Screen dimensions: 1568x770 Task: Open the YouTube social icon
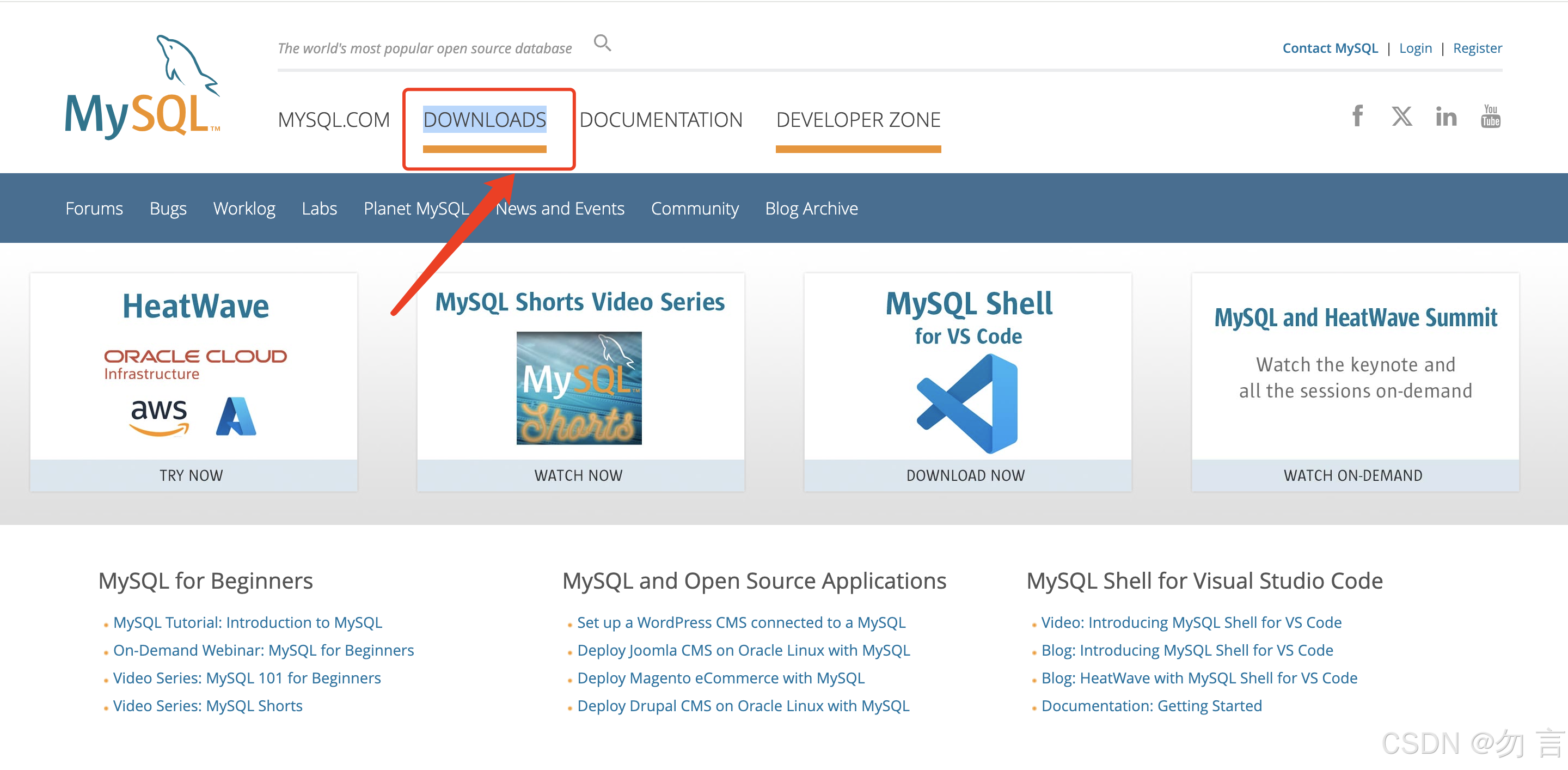coord(1490,115)
